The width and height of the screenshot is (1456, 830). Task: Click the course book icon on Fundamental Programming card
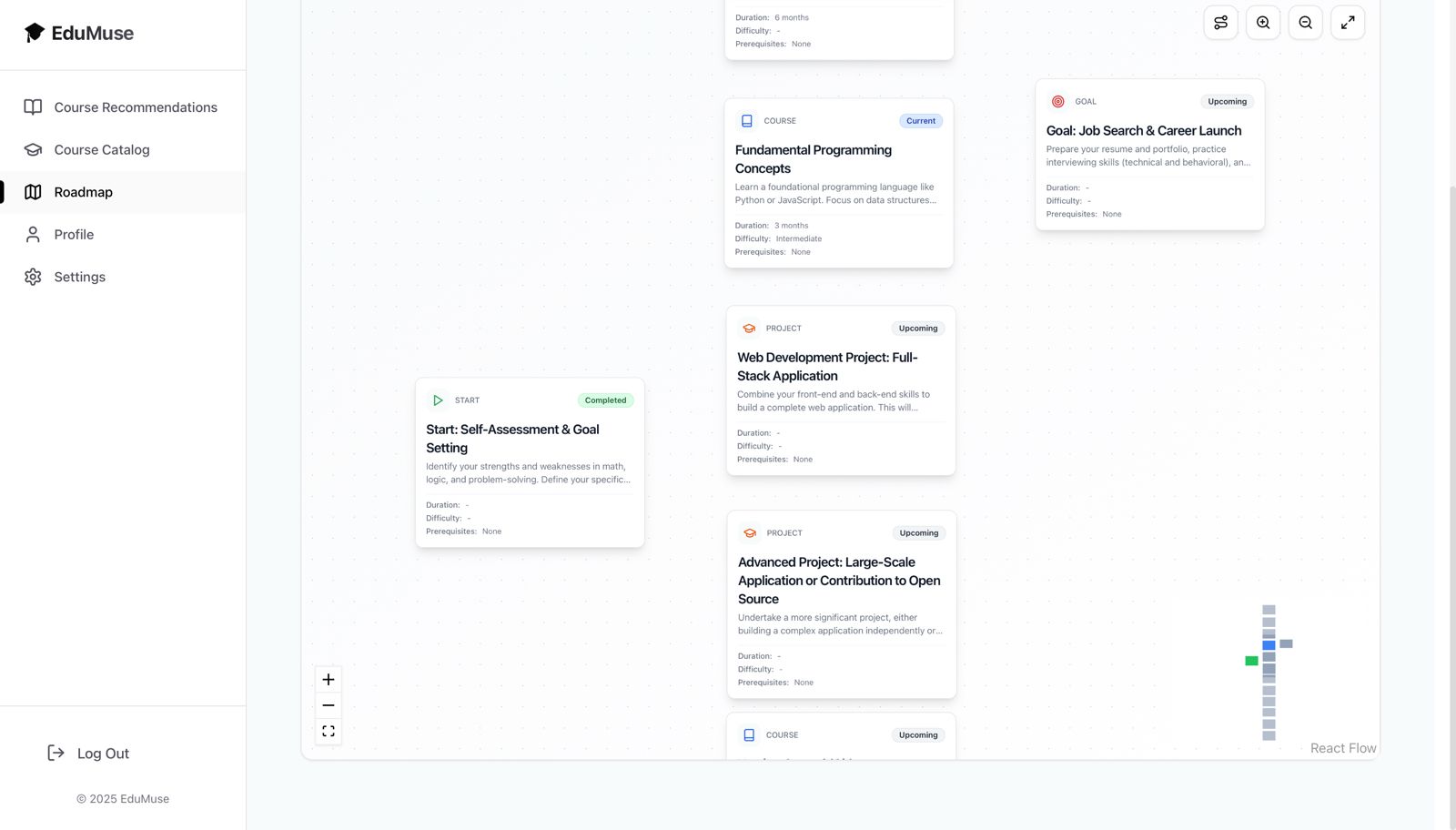coord(747,121)
